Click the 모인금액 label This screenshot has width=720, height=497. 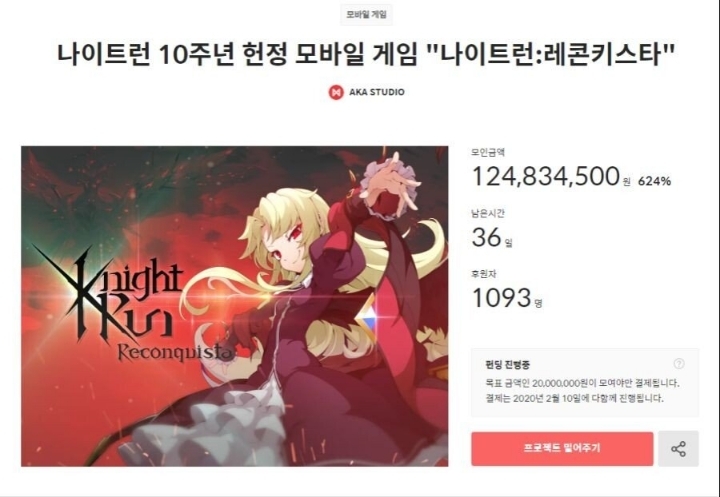[488, 152]
